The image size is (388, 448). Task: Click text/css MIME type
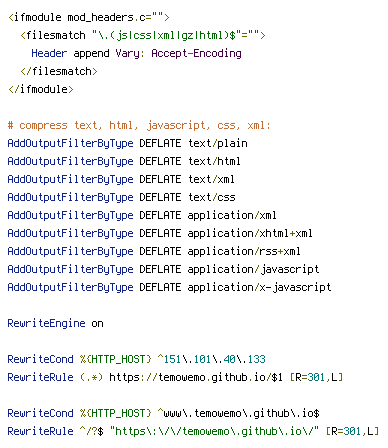pyautogui.click(x=212, y=197)
